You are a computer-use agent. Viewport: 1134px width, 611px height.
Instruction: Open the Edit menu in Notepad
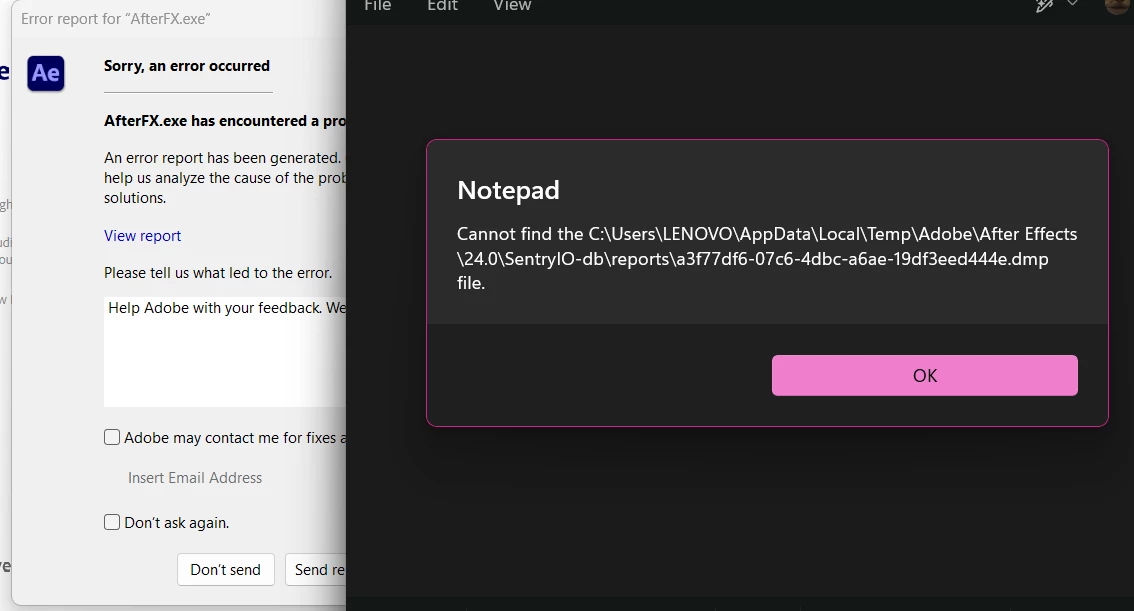tap(442, 6)
